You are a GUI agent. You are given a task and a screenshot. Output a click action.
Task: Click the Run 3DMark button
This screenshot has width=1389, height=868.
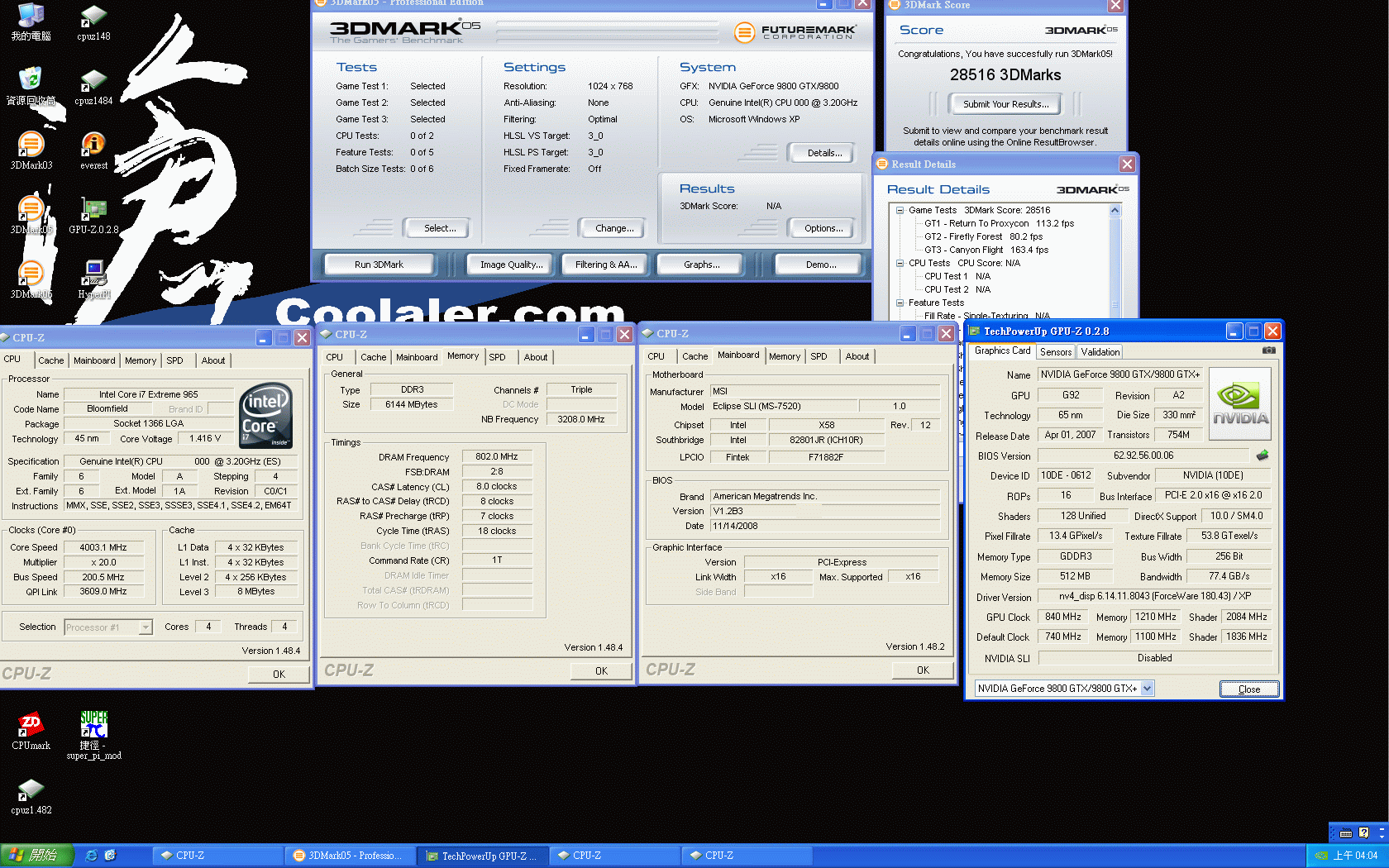[x=379, y=265]
